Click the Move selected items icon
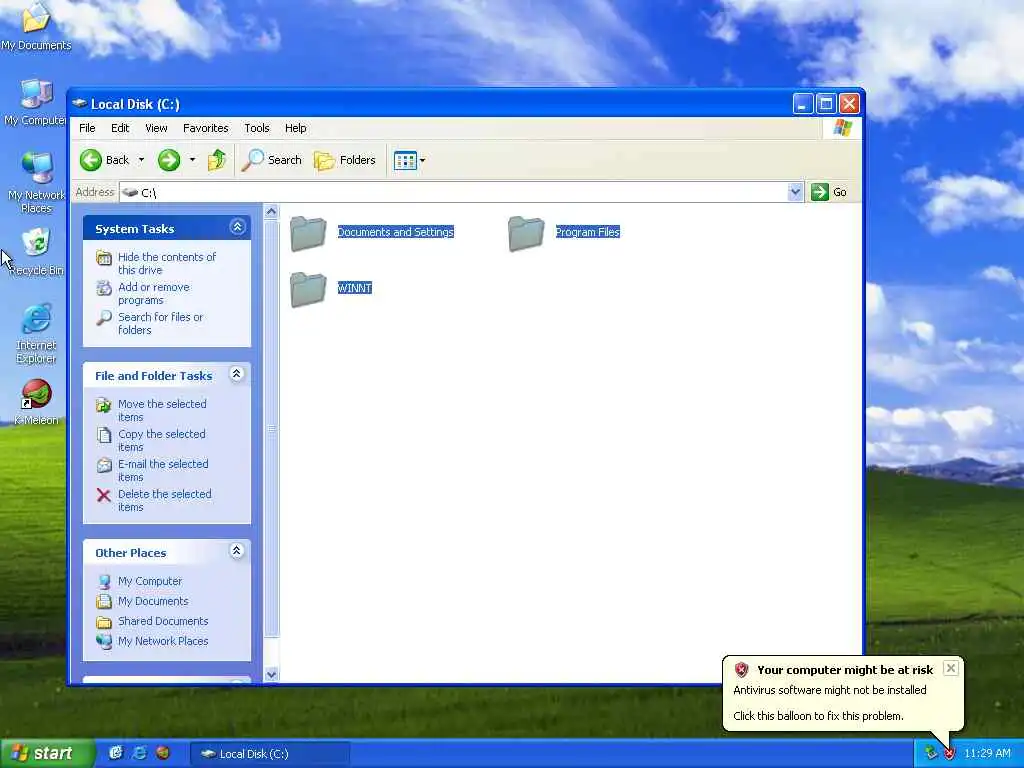 point(103,405)
